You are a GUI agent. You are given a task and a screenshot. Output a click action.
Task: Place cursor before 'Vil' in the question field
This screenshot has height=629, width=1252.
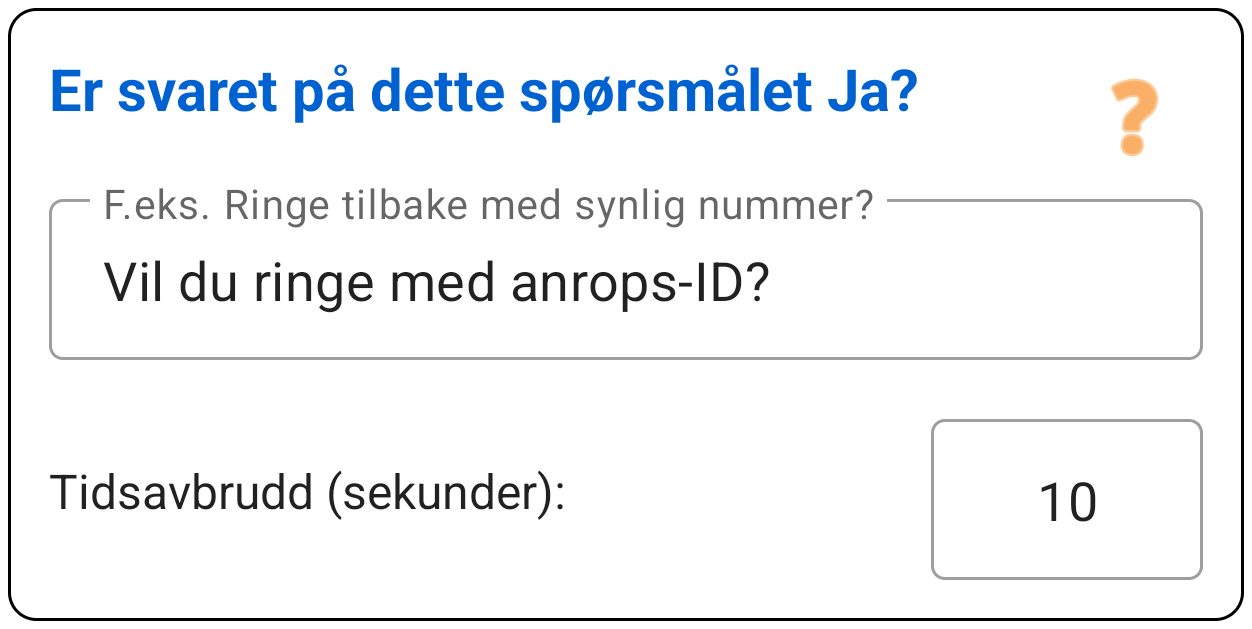(103, 285)
